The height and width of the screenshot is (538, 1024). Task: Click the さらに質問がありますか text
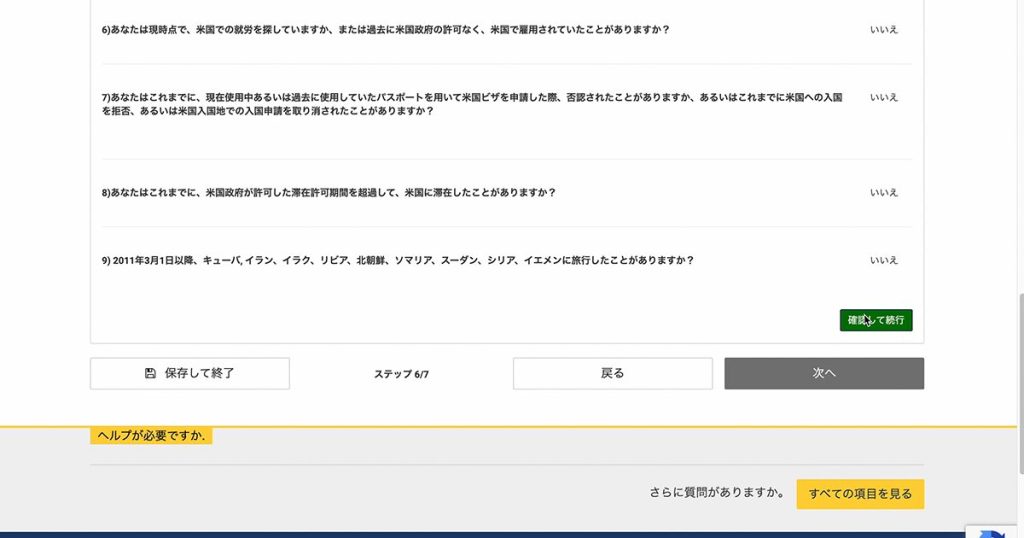tap(716, 493)
